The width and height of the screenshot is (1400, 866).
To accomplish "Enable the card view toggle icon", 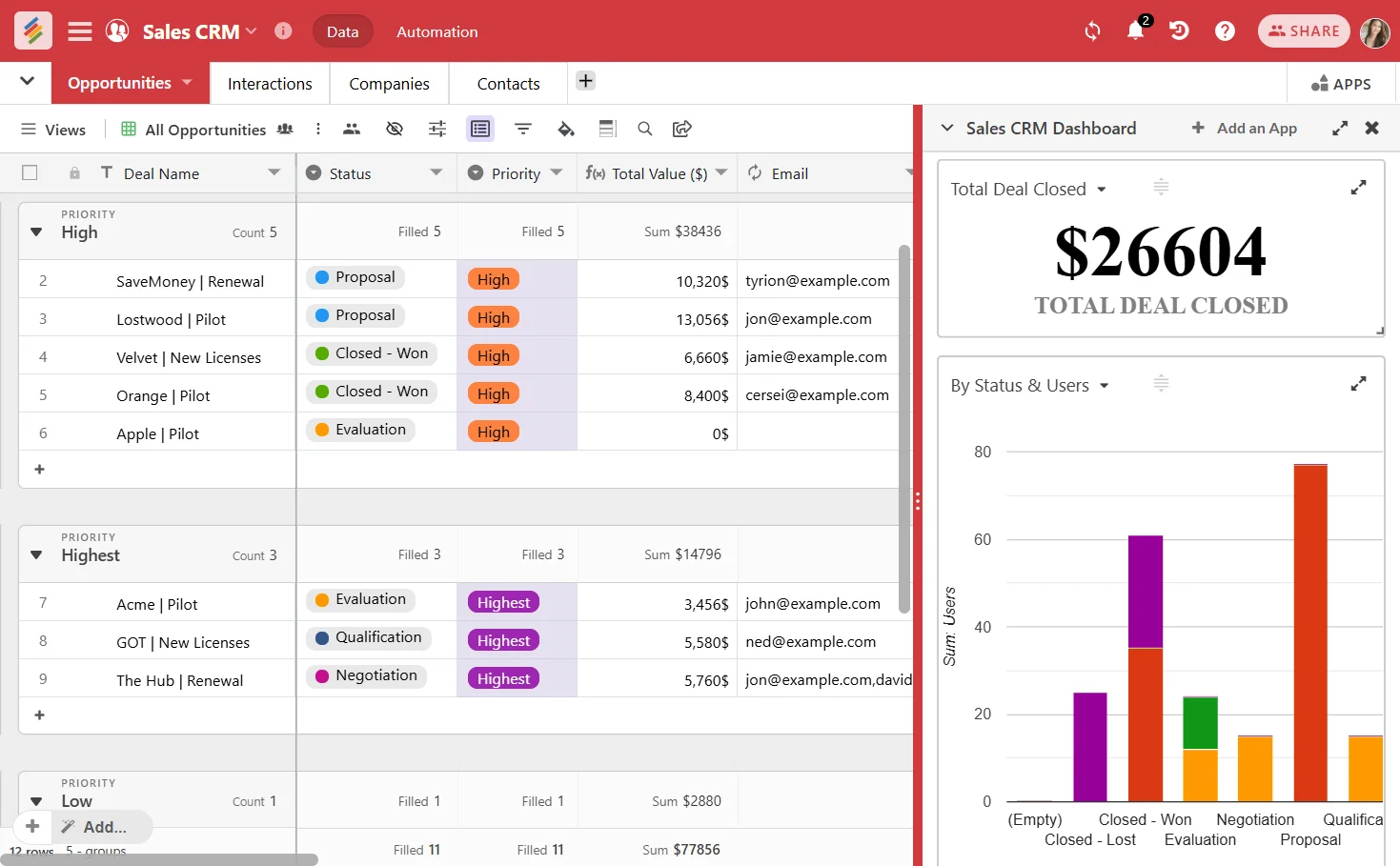I will point(480,129).
